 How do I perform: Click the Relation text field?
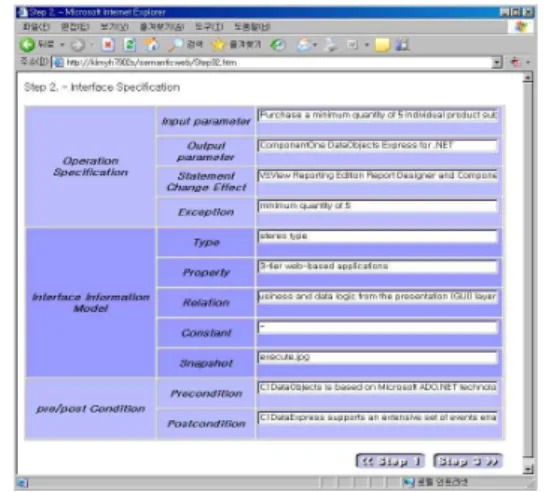point(377,297)
